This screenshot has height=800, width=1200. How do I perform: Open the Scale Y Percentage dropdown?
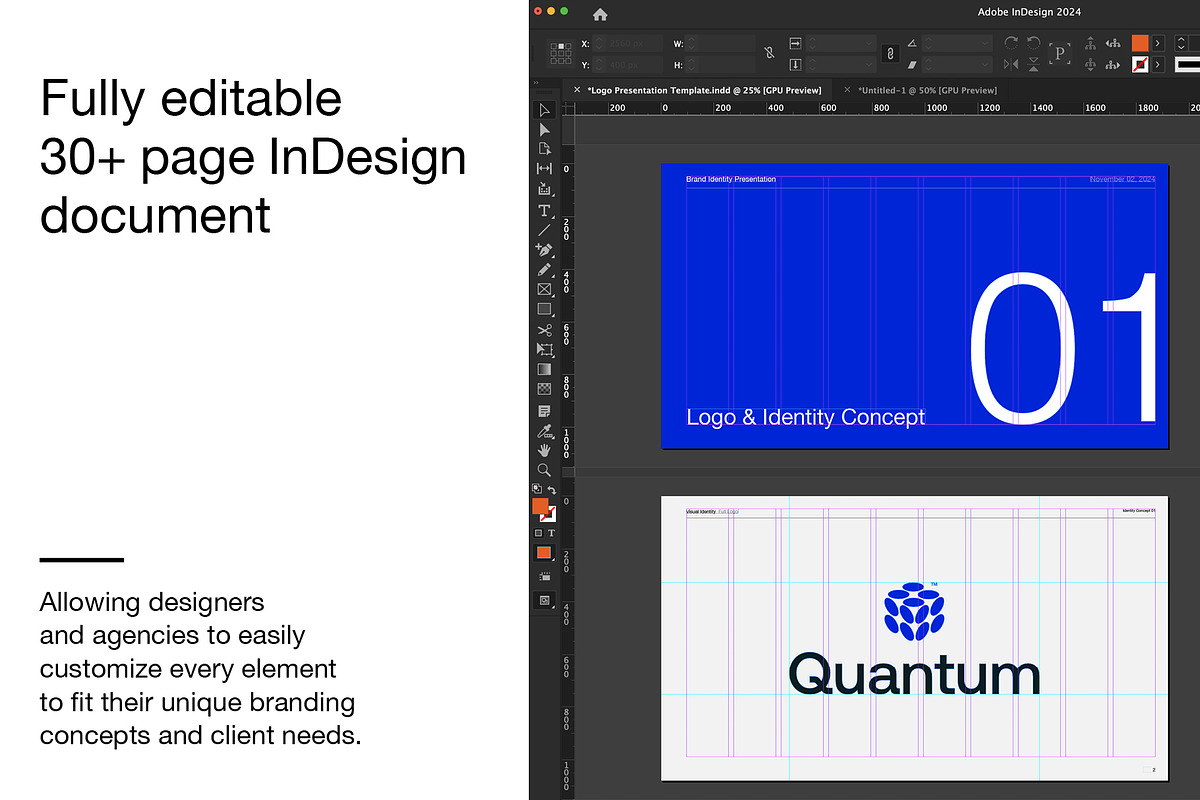869,66
